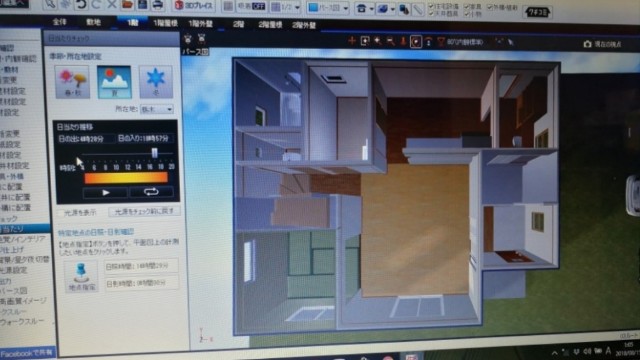Click 光源をチェック前に戻す button
Screen dimensions: 640x360
pos(144,211)
